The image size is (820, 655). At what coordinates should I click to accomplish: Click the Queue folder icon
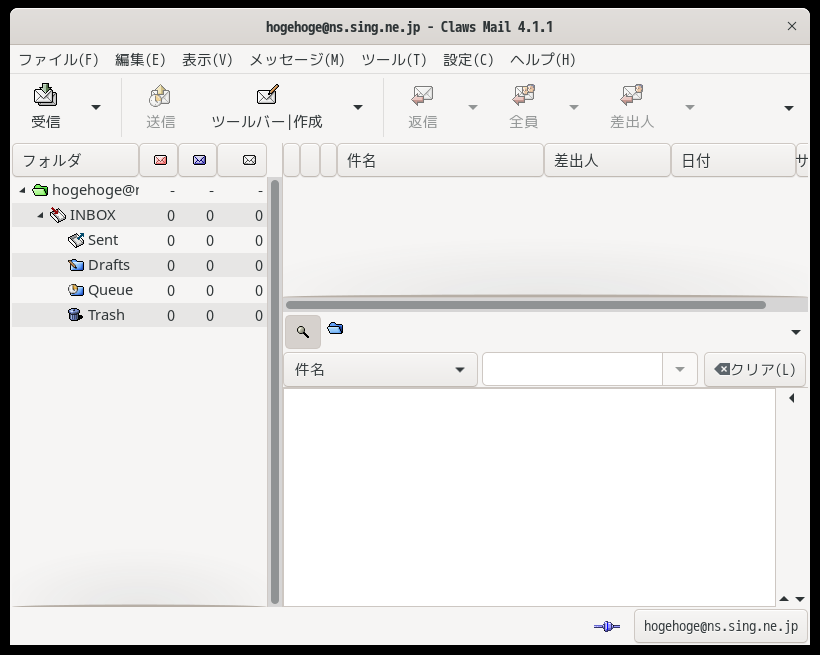(x=76, y=290)
